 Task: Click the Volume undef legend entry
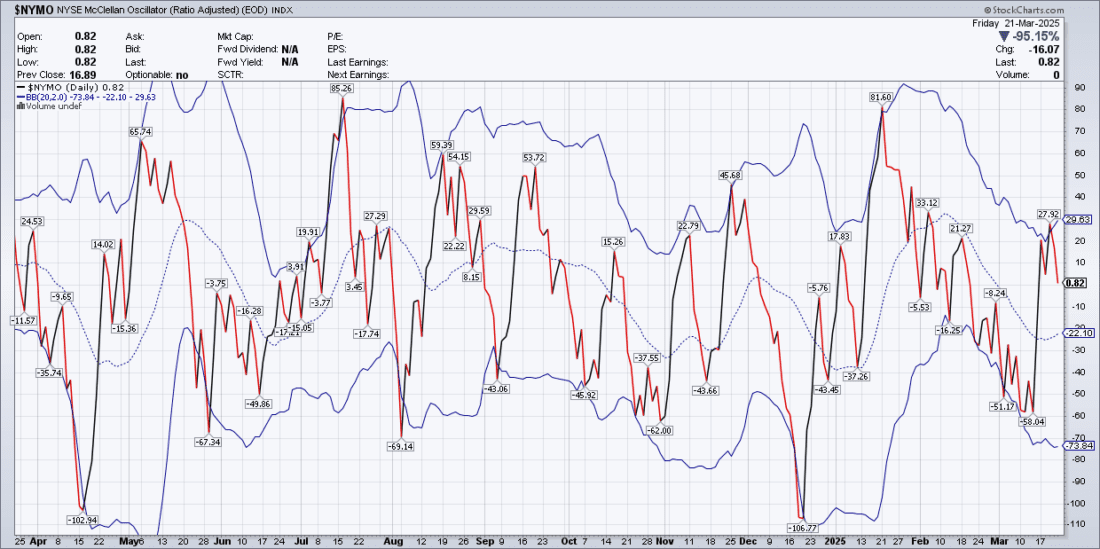[51, 106]
